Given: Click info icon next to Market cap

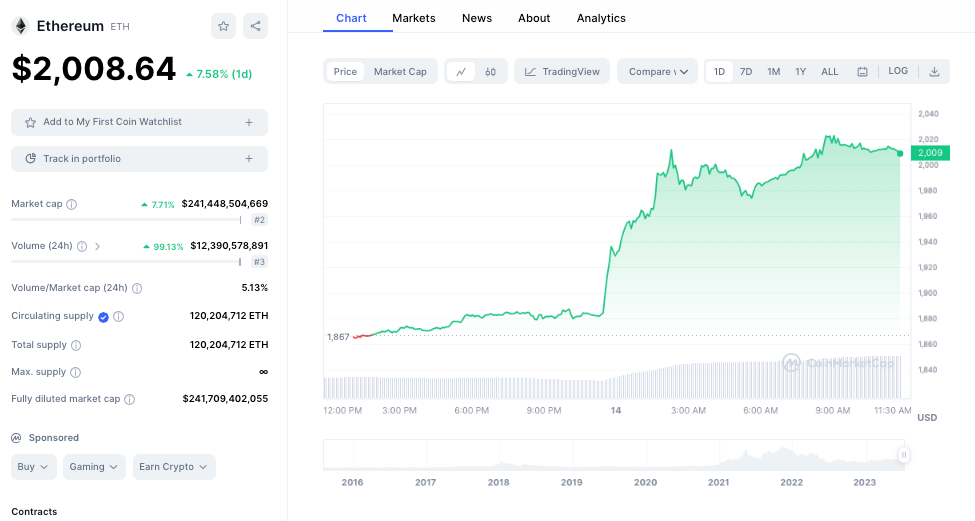Looking at the screenshot, I should pos(71,204).
